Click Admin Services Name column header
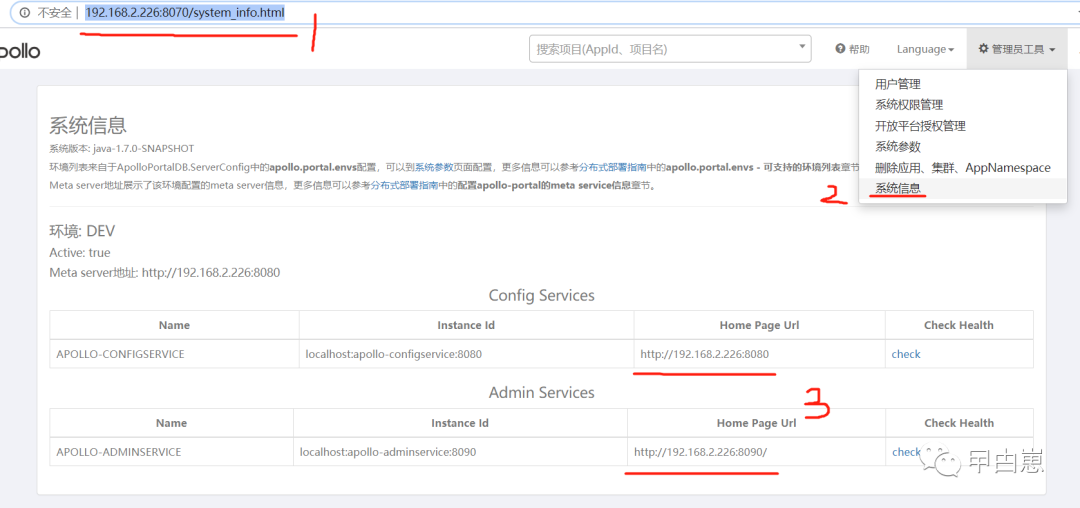 point(172,423)
